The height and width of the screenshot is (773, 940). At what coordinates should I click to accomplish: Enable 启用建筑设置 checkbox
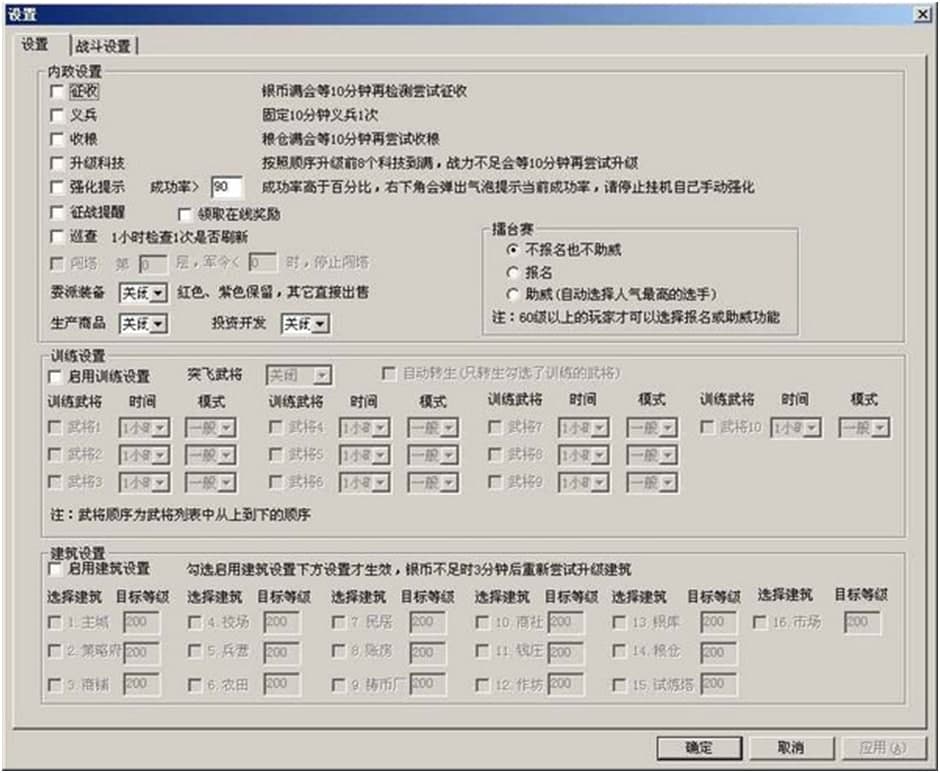55,569
